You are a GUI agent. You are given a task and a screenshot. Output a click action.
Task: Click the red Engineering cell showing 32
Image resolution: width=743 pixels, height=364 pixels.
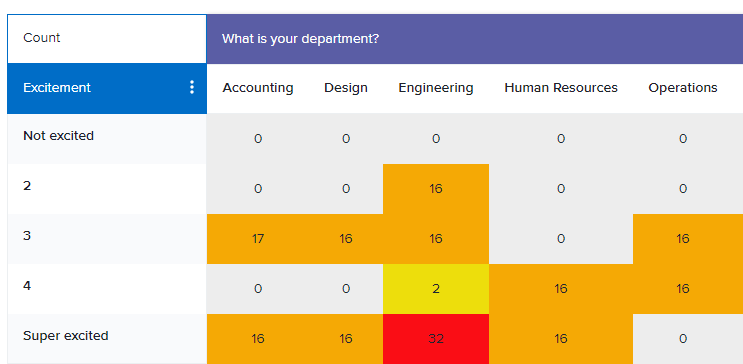coord(436,339)
